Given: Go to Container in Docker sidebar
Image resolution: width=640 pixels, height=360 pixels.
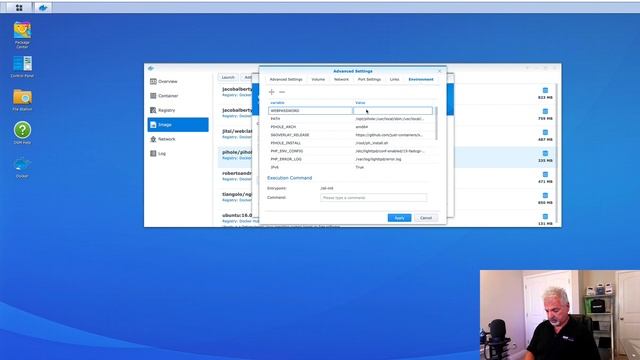Looking at the screenshot, I should [178, 96].
